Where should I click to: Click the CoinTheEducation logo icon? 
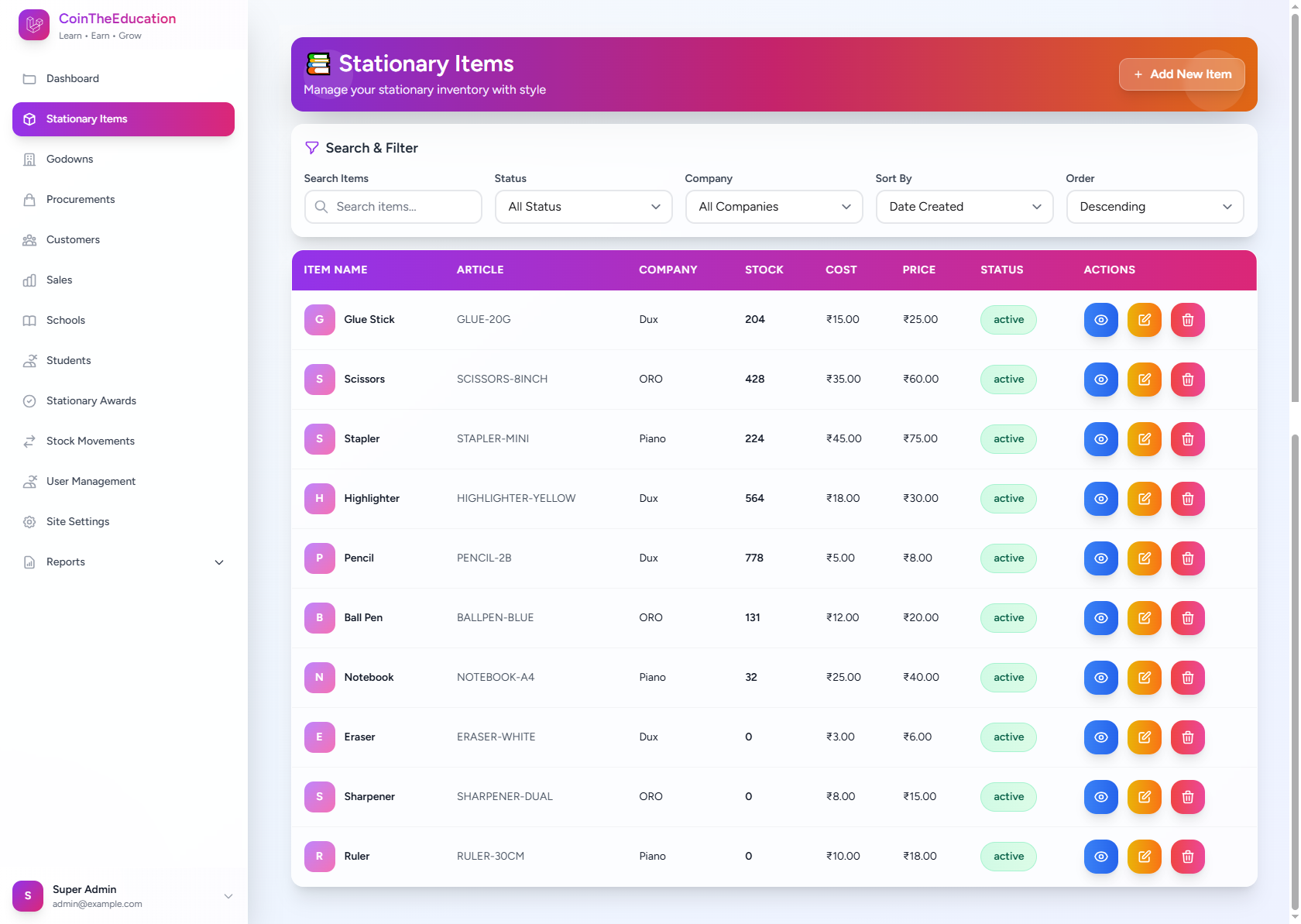point(33,26)
